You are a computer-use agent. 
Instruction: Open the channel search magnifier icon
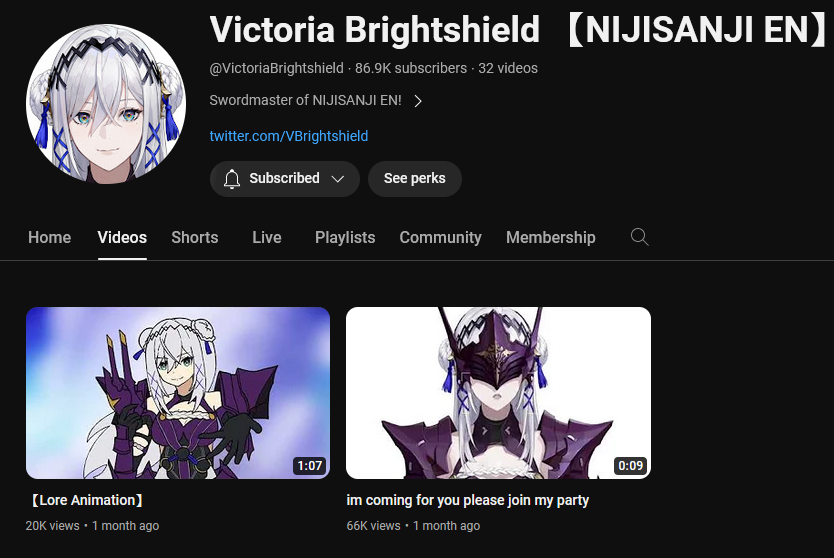[639, 237]
